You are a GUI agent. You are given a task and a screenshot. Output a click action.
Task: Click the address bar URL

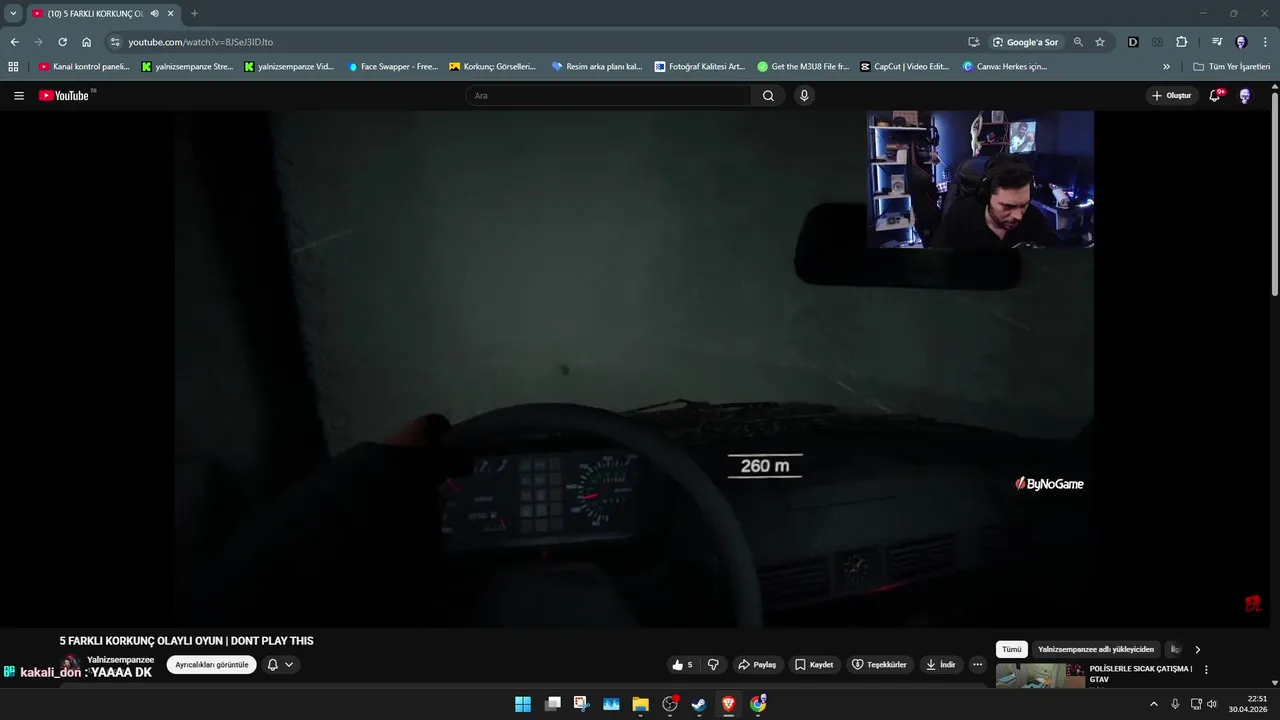pos(200,42)
